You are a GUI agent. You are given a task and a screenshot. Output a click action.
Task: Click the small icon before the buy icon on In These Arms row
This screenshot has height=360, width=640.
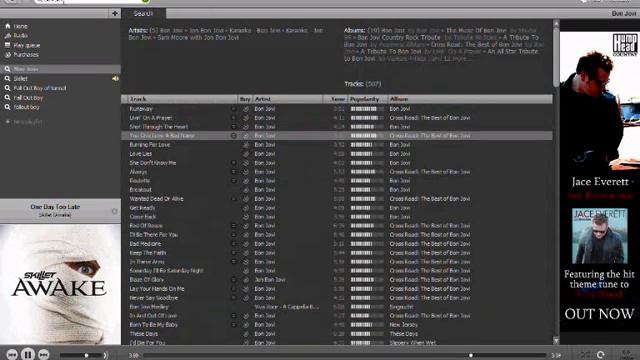click(234, 262)
